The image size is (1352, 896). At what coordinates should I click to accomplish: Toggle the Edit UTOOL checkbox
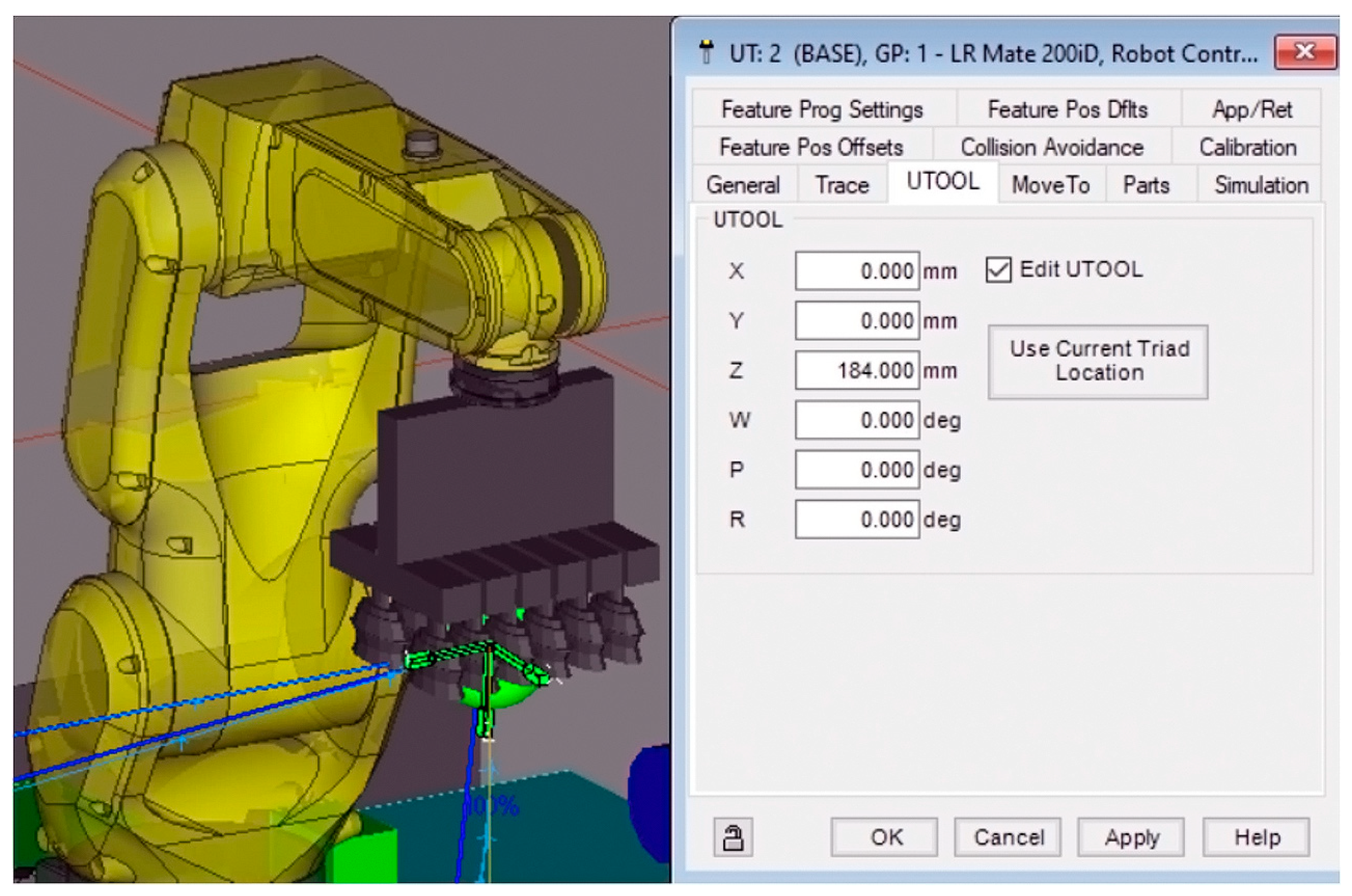point(998,270)
